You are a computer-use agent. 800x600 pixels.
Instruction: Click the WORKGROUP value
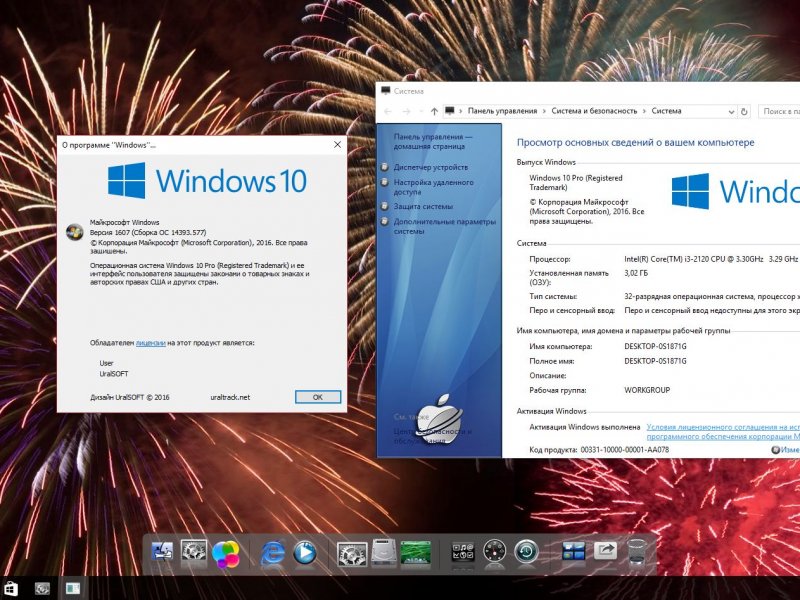pos(647,390)
